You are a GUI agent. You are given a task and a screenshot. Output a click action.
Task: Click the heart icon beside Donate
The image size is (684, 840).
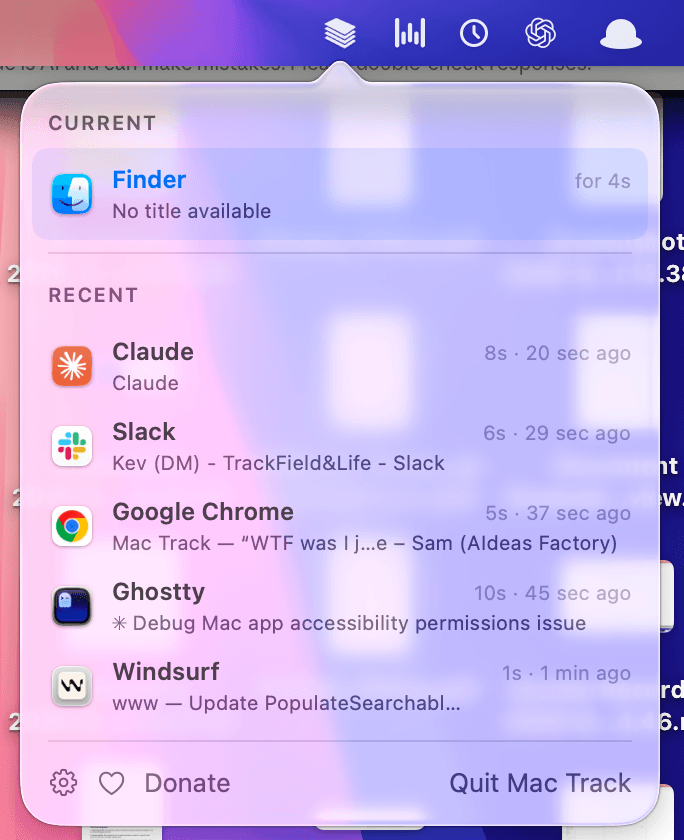tap(111, 784)
